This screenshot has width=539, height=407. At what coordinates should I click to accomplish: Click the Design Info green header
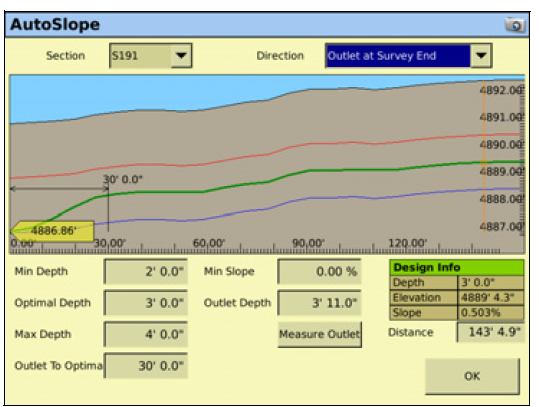[x=457, y=267]
